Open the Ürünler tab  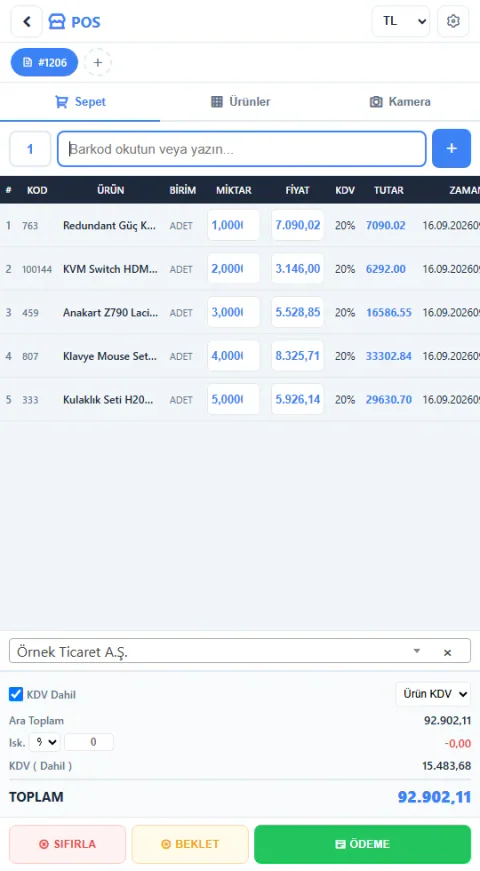tap(240, 102)
